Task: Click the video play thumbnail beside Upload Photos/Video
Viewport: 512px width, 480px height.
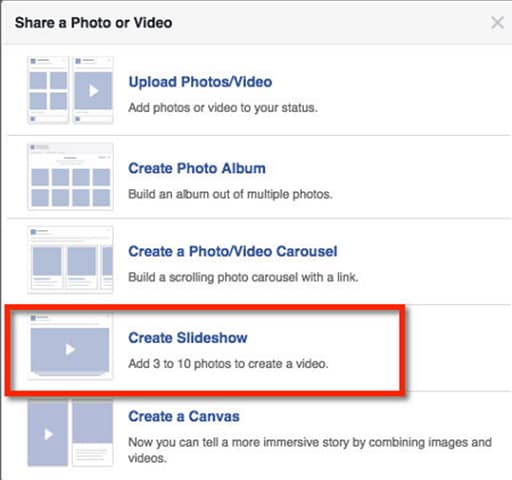Action: pyautogui.click(x=93, y=90)
